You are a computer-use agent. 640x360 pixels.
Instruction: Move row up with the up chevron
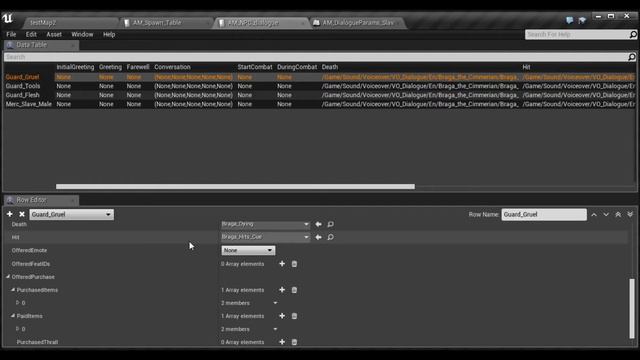tap(594, 214)
